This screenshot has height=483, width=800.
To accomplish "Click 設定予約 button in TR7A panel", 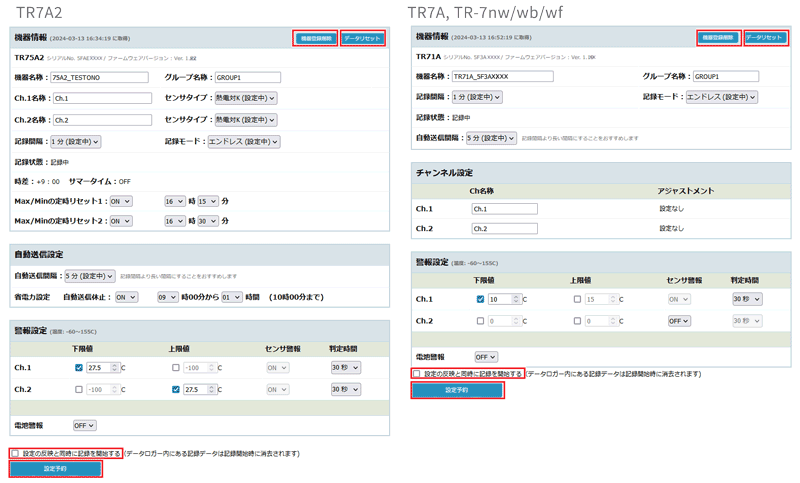I will pos(457,390).
